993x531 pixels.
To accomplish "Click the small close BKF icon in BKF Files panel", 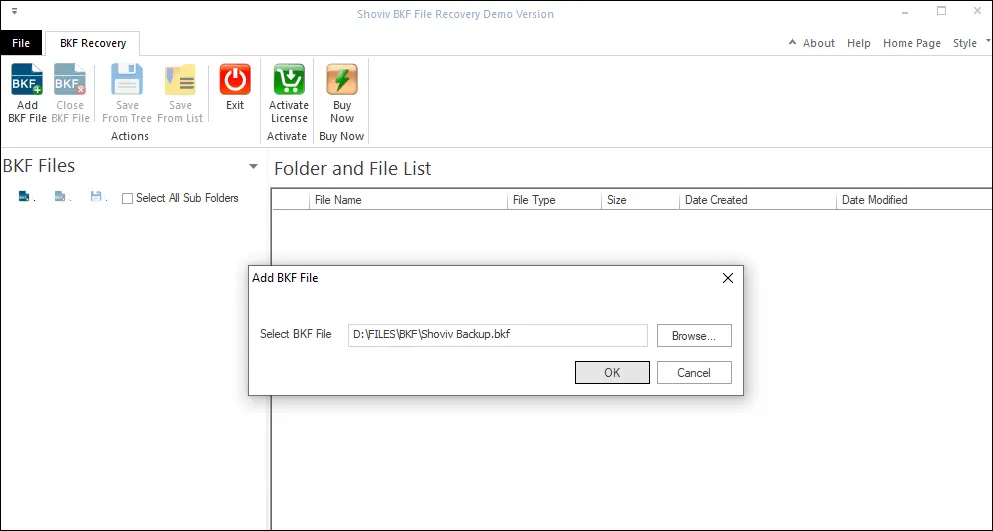I will pyautogui.click(x=60, y=197).
